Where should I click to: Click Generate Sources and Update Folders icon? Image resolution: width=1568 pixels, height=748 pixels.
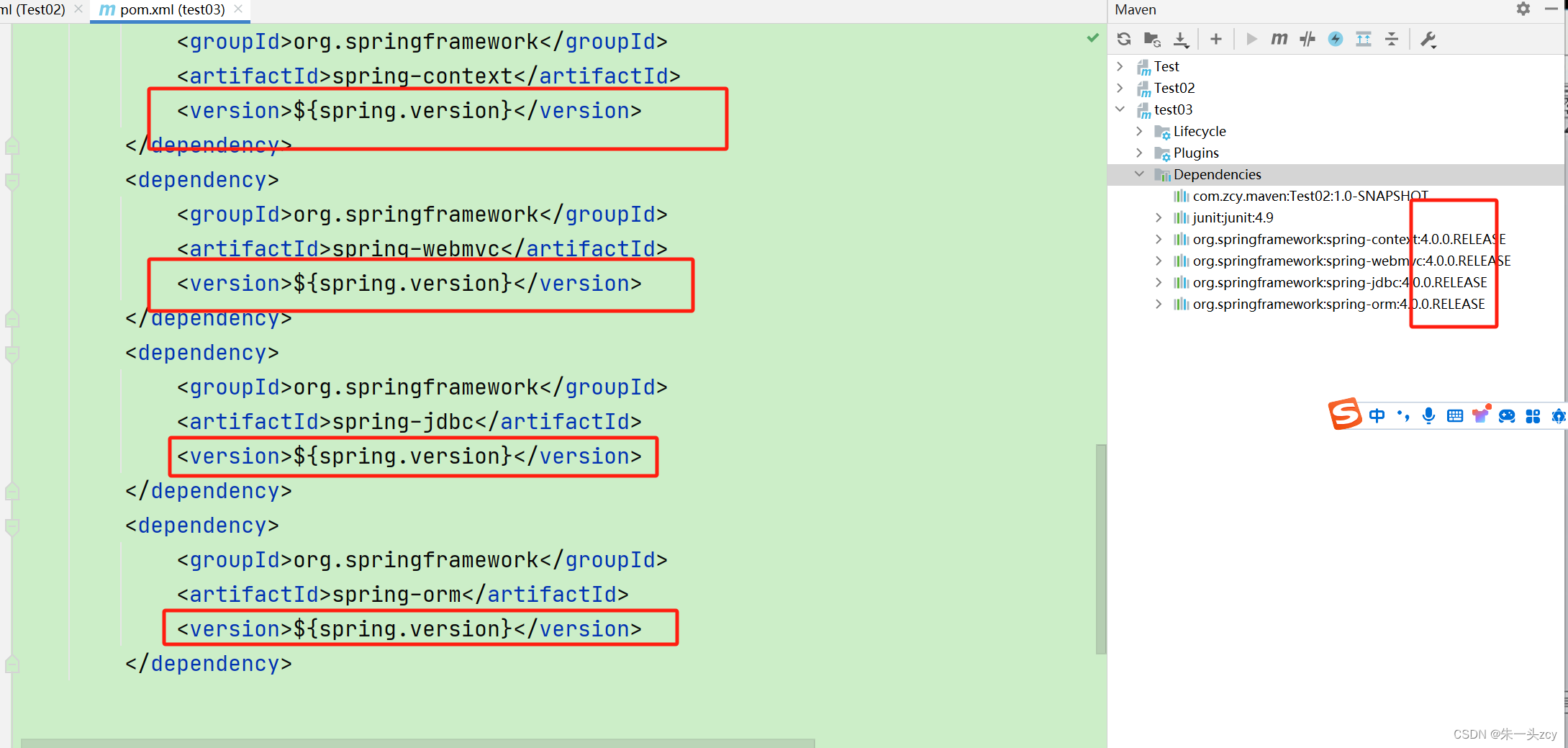(x=1152, y=39)
